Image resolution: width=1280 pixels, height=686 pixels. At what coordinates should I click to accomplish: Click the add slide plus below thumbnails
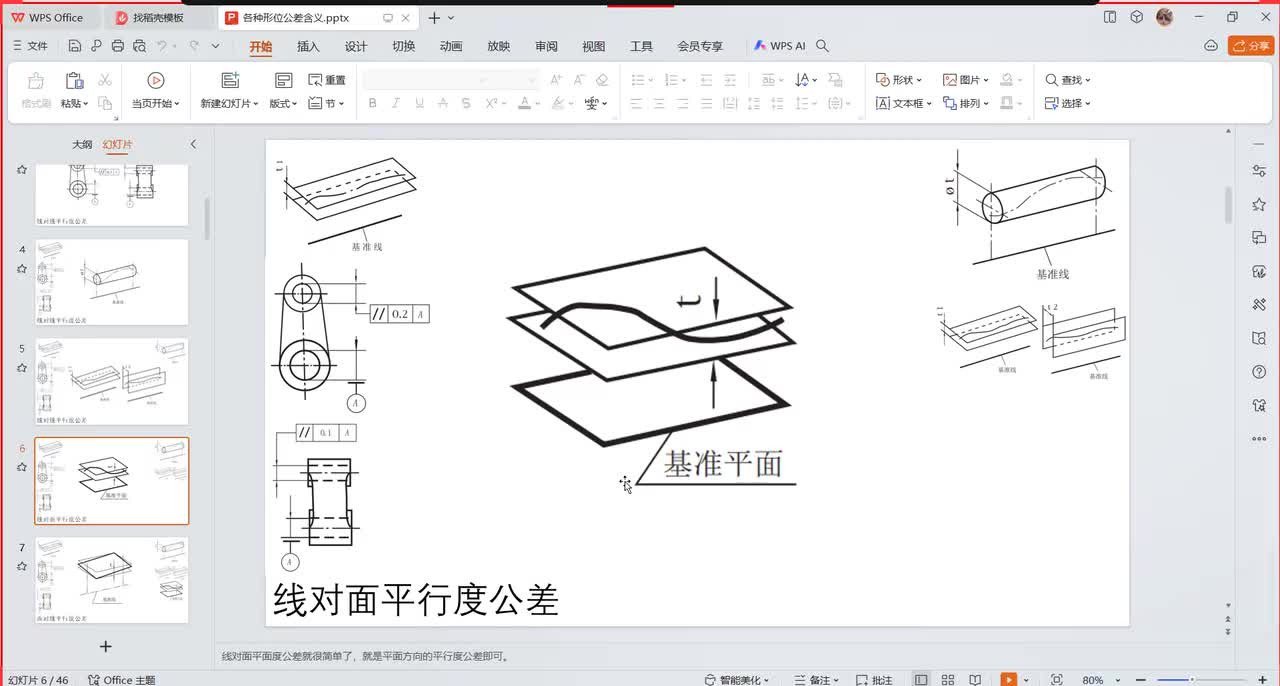coord(106,646)
